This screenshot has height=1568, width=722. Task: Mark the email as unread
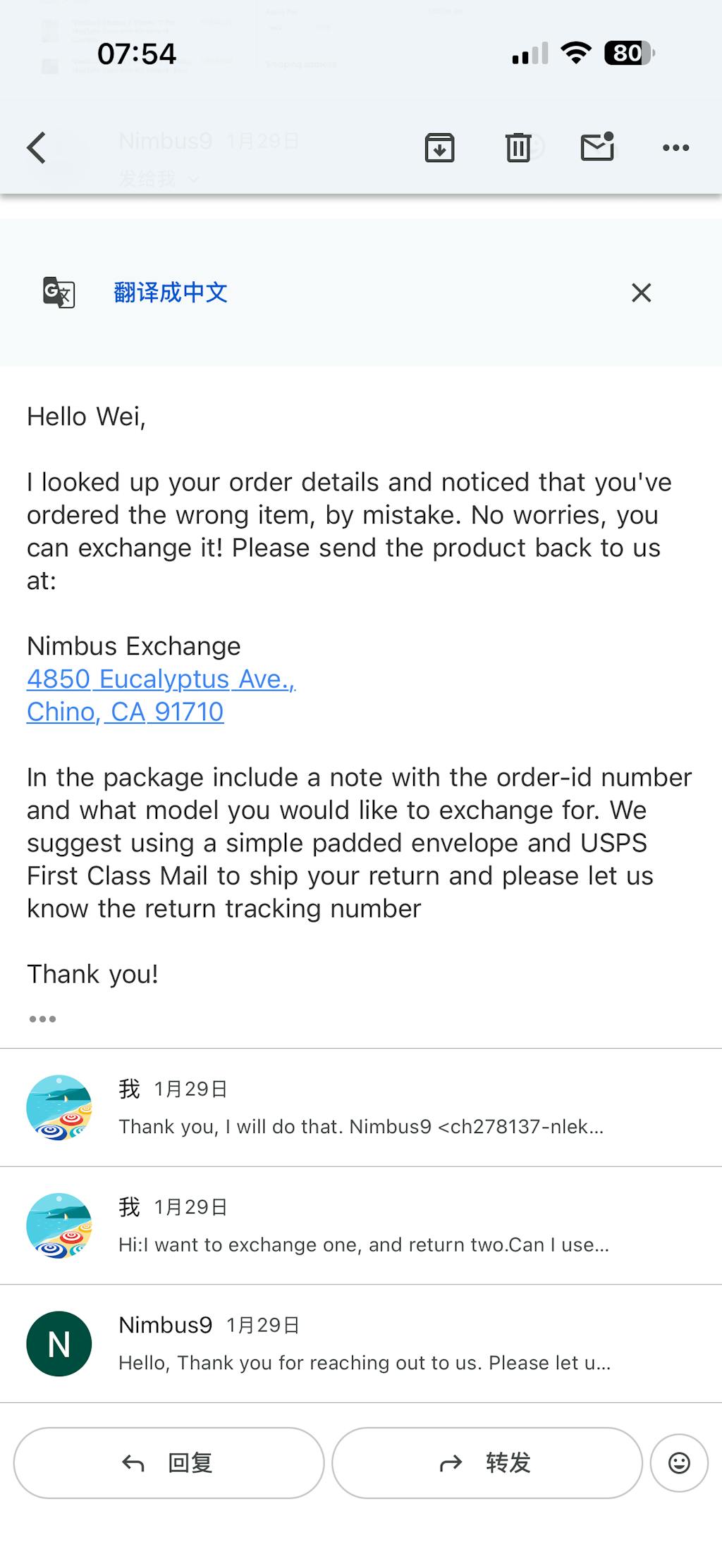pos(597,147)
